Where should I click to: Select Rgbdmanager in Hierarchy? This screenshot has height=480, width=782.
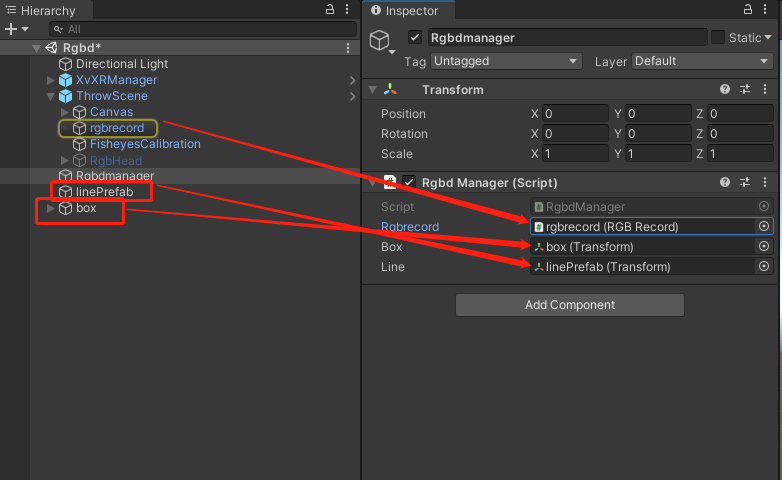[x=115, y=176]
